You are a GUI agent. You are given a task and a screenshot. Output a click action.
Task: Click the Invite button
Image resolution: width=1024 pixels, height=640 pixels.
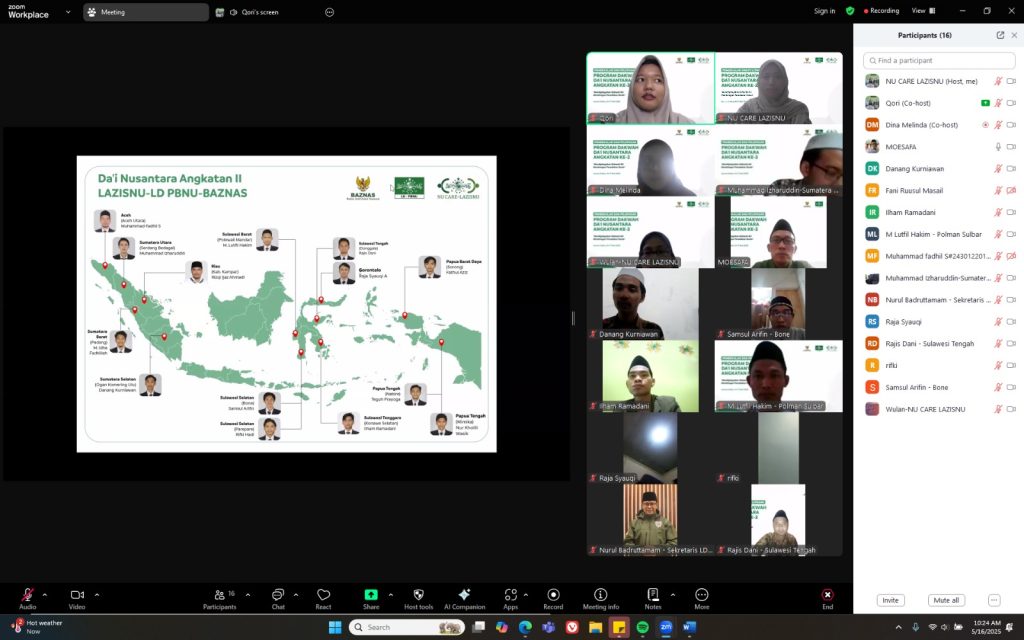tap(890, 600)
